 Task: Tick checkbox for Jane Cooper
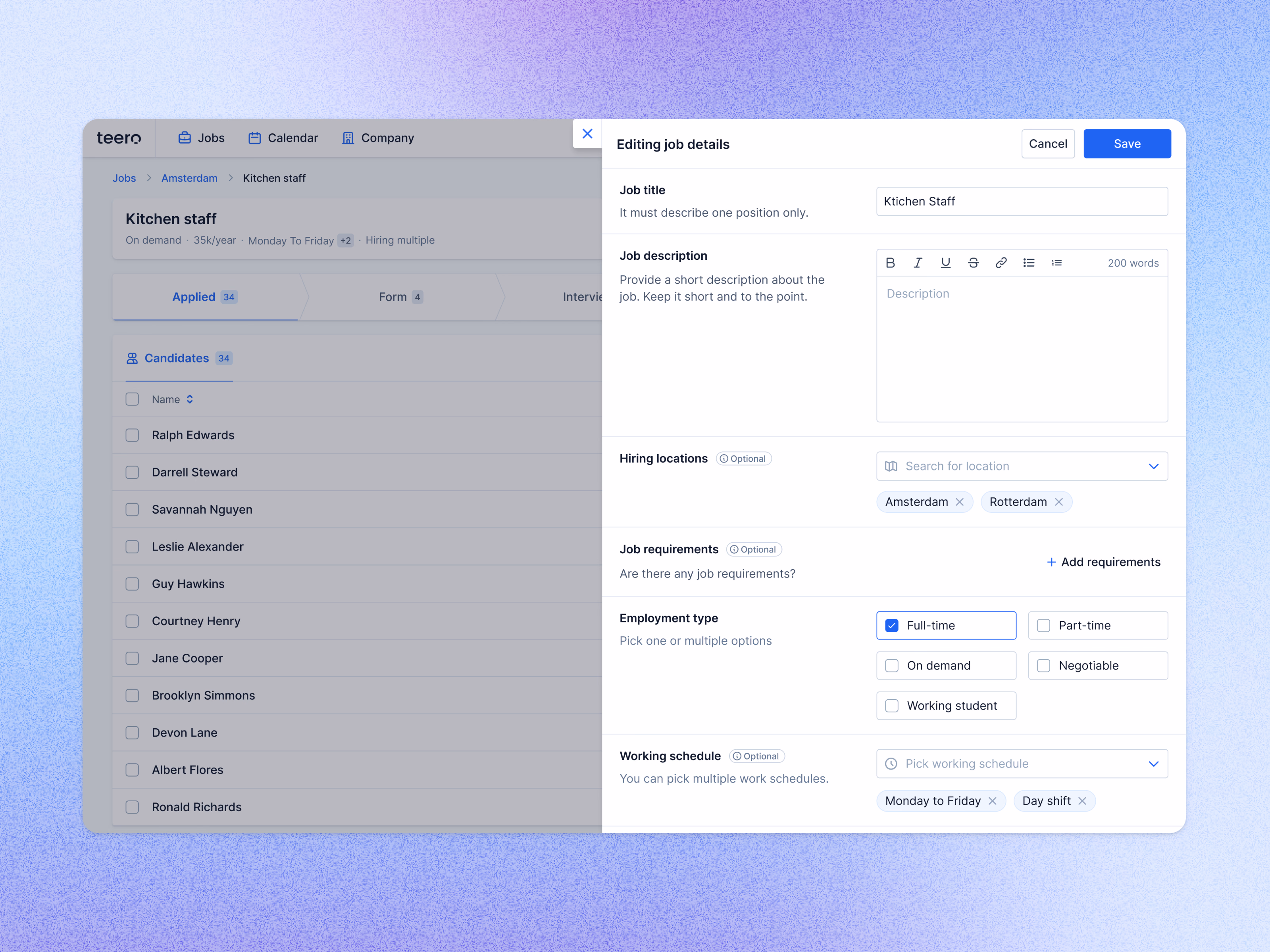pos(132,658)
